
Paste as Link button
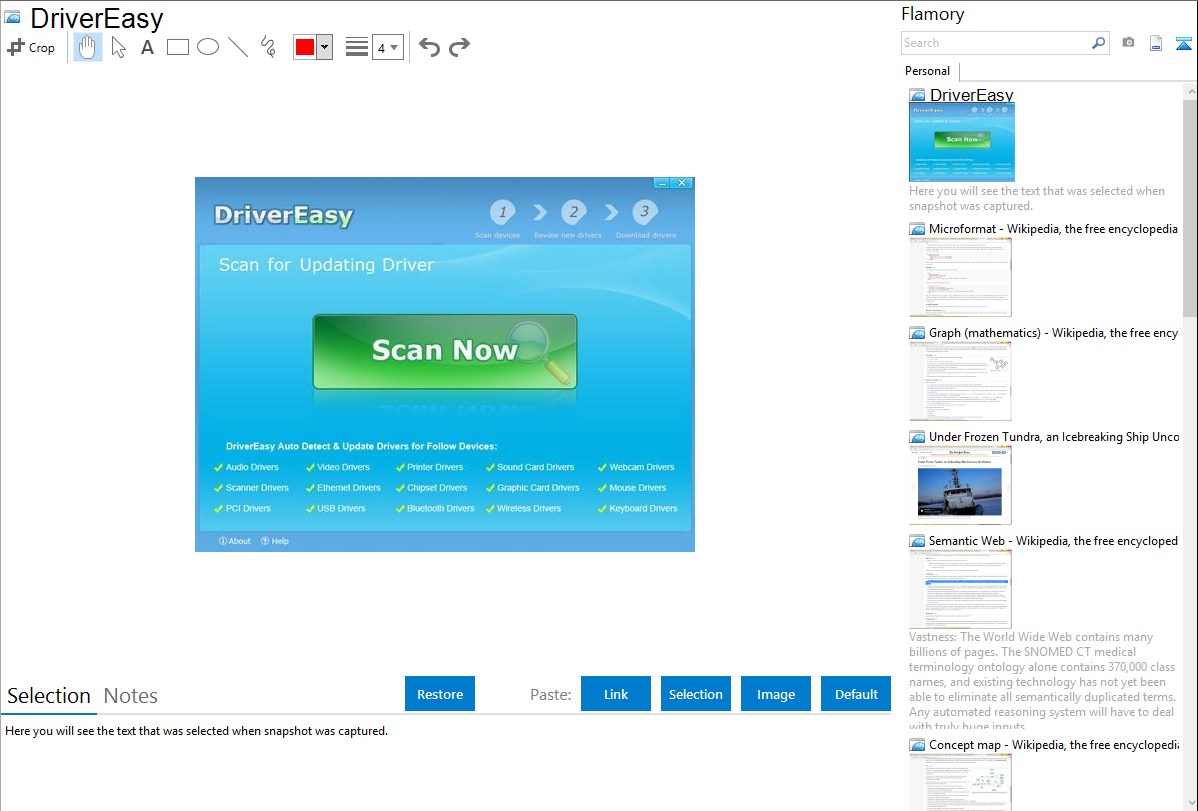616,694
